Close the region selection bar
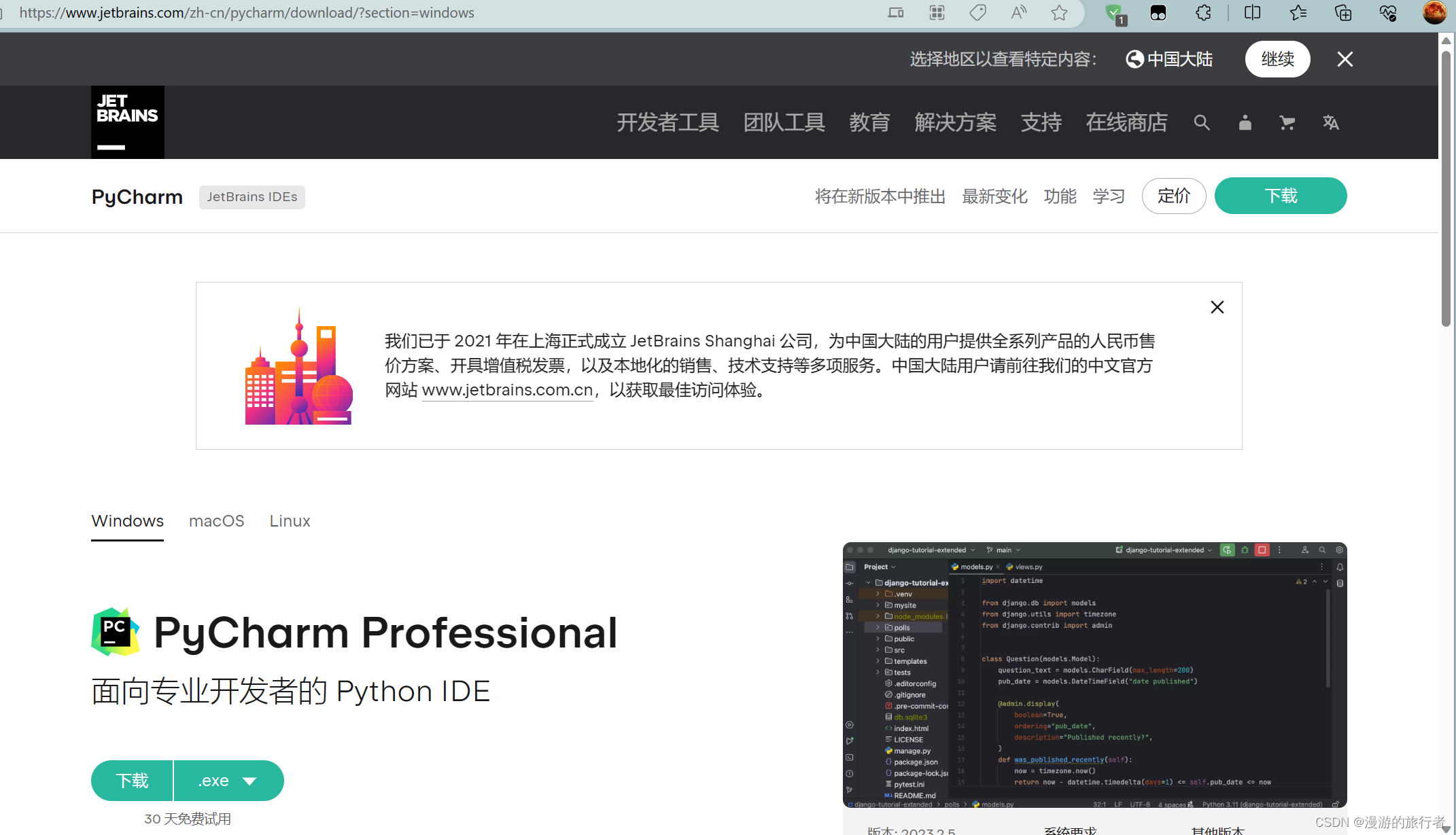Image resolution: width=1456 pixels, height=835 pixels. coord(1345,59)
